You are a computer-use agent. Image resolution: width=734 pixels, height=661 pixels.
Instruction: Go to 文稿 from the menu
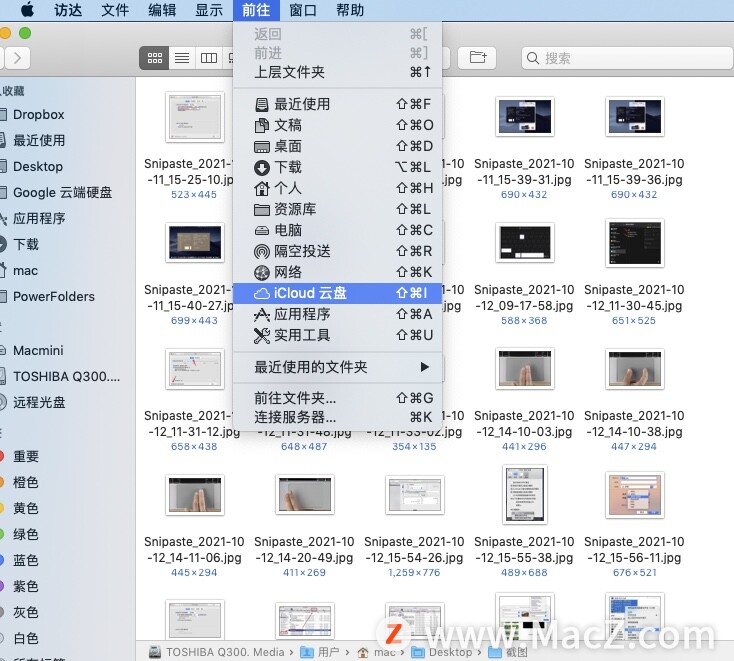[338, 125]
